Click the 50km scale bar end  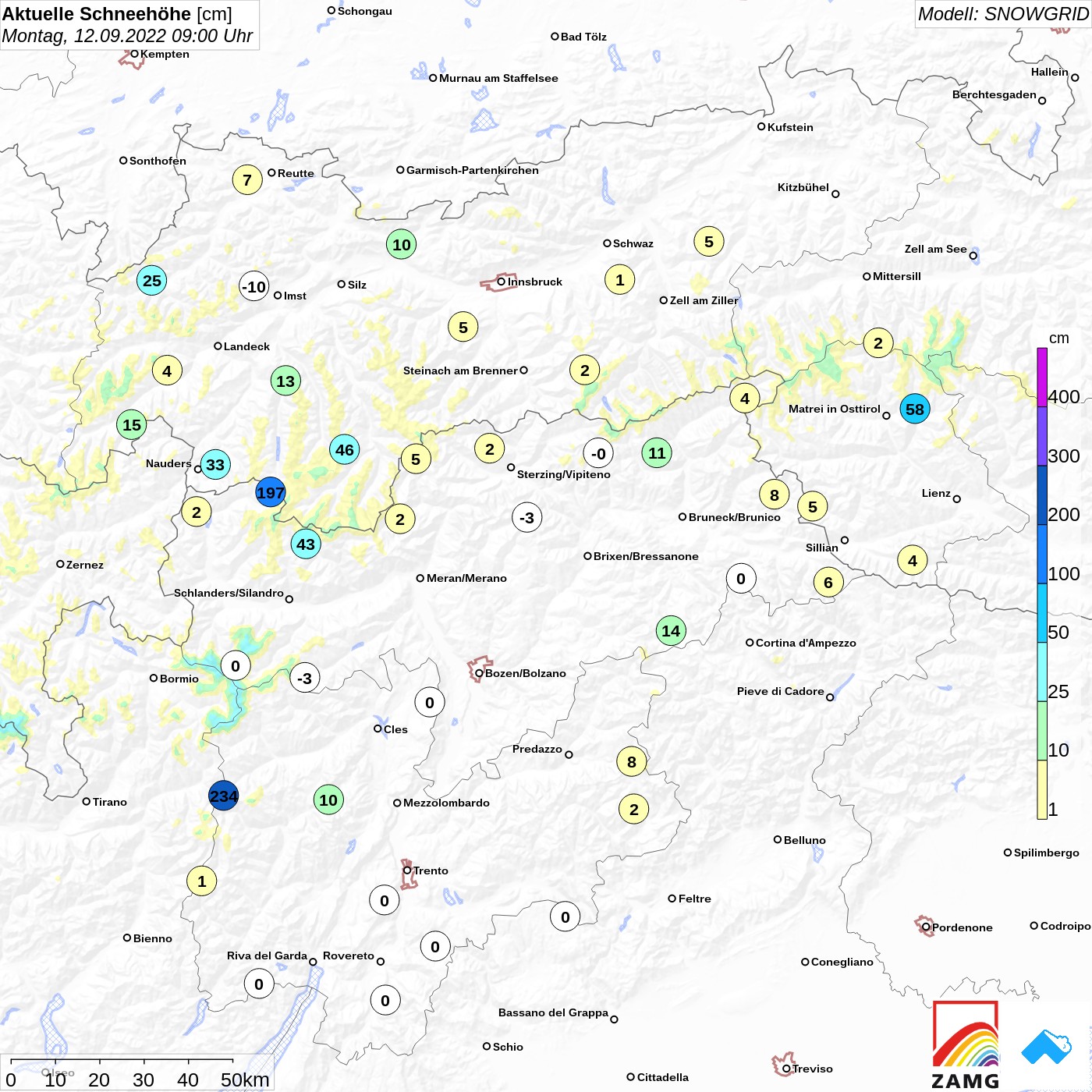pos(233,1061)
